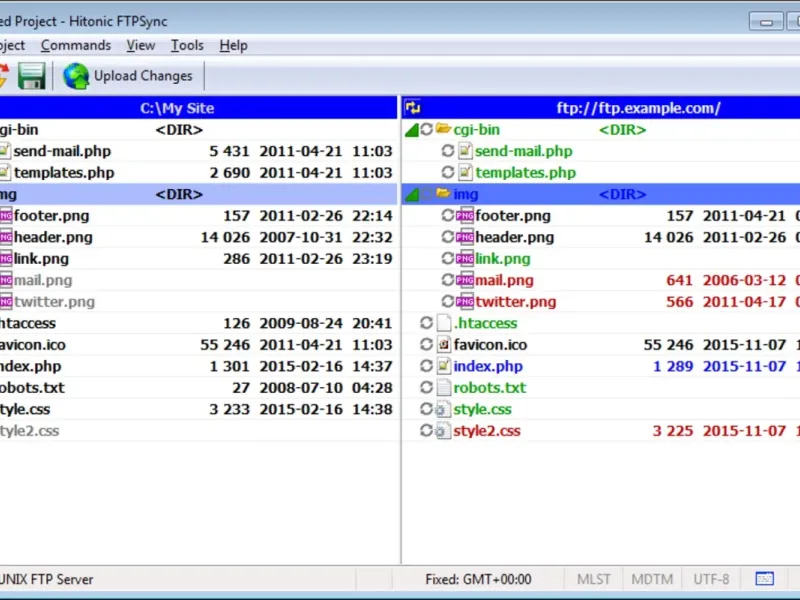Viewport: 800px width, 600px height.
Task: Click the status bar window icon near UTF-8
Action: click(x=764, y=579)
